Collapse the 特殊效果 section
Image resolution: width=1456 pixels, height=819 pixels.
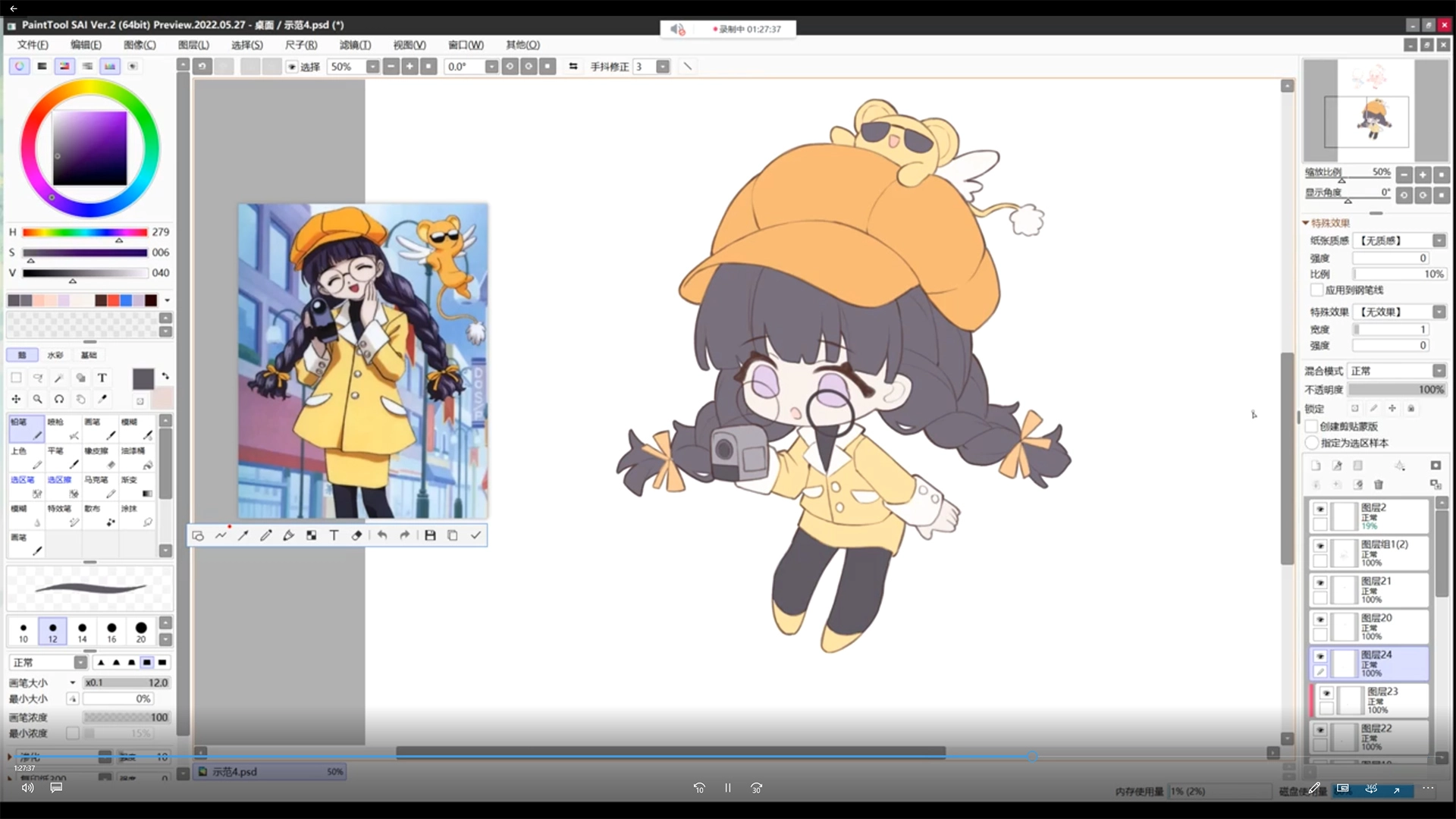click(x=1306, y=223)
